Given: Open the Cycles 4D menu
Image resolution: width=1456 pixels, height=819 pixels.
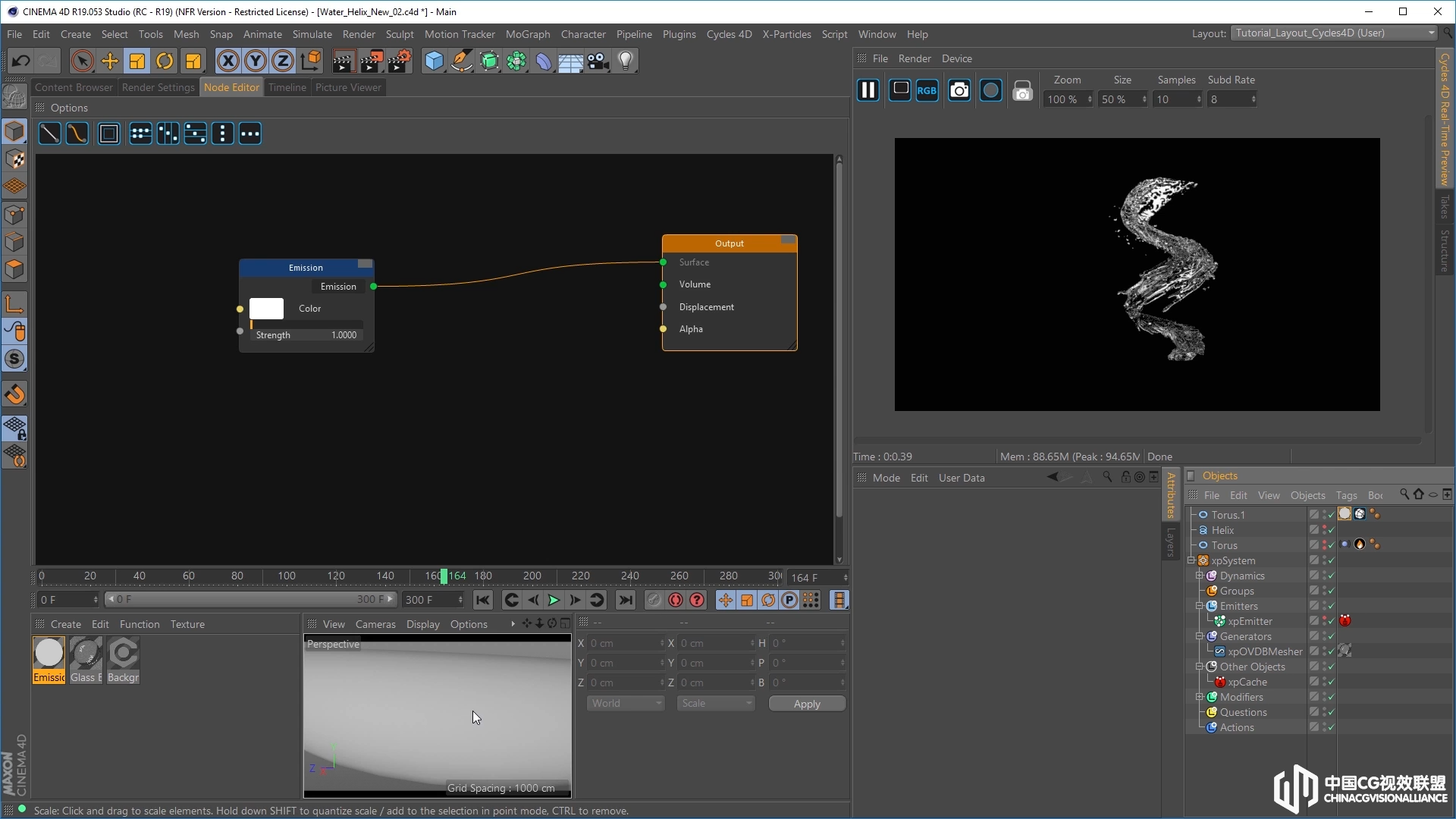Looking at the screenshot, I should [729, 34].
